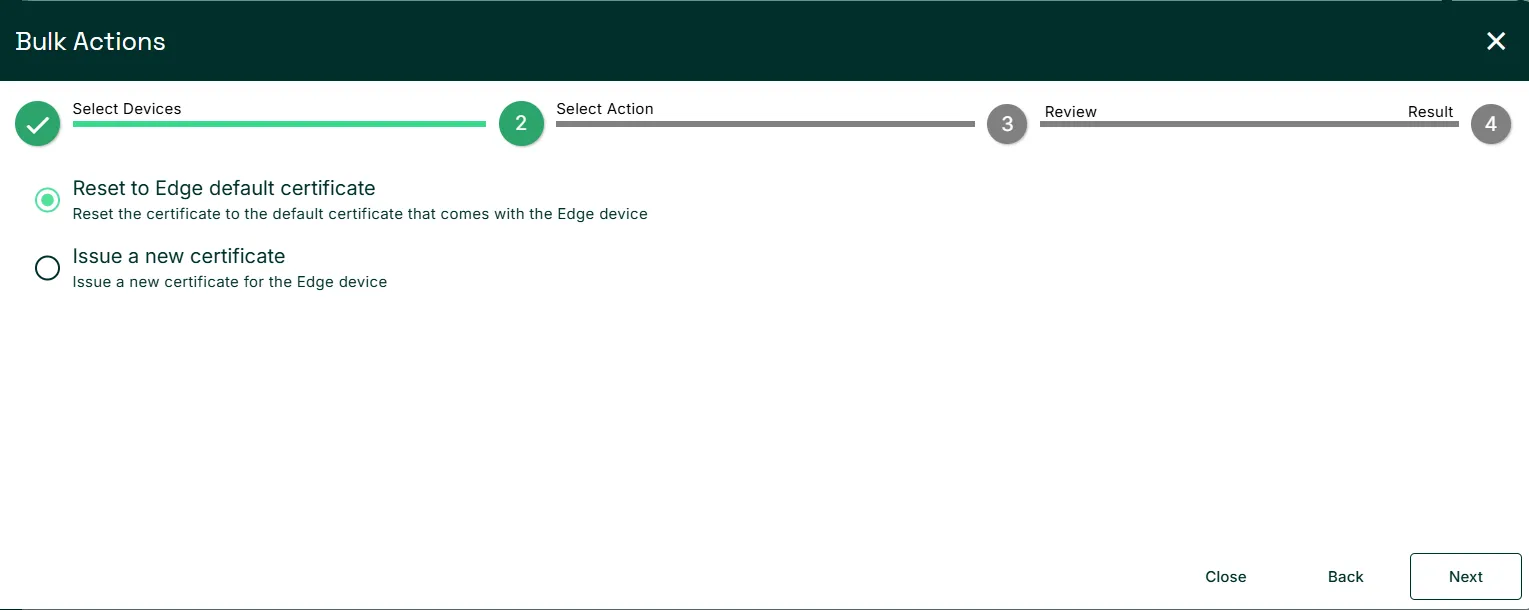The width and height of the screenshot is (1529, 610).
Task: Click the 'Issue a new certificate for the Edge device' description
Action: tap(230, 282)
